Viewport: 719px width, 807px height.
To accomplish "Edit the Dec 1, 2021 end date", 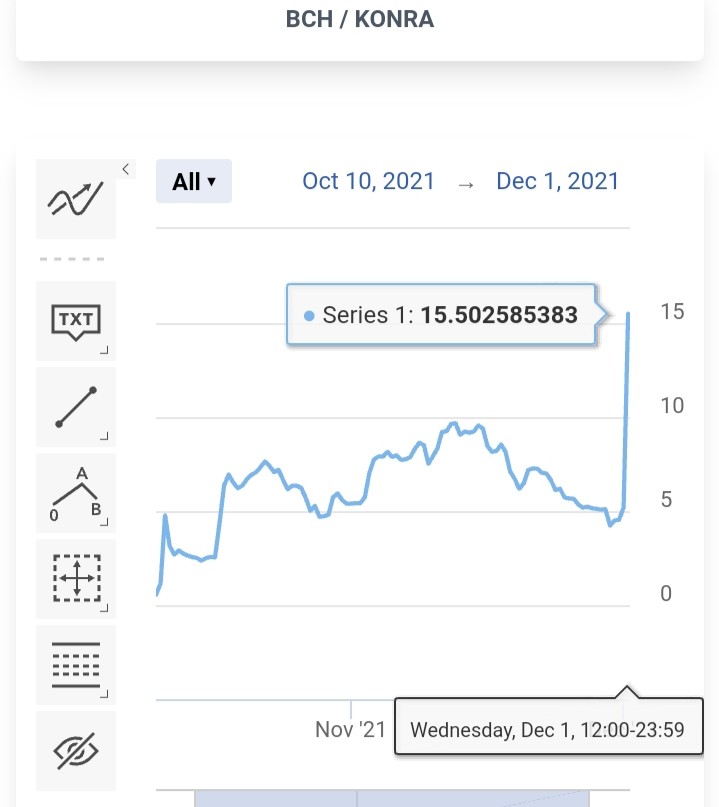I will [x=557, y=181].
